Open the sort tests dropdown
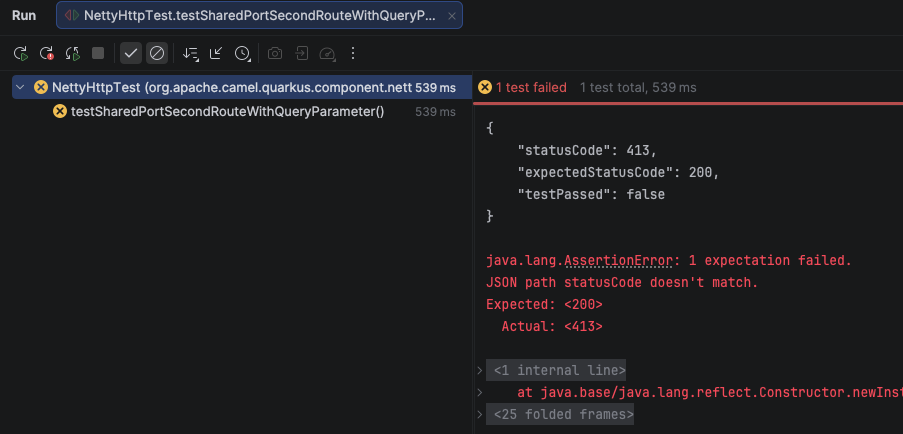This screenshot has height=434, width=903. pos(191,53)
